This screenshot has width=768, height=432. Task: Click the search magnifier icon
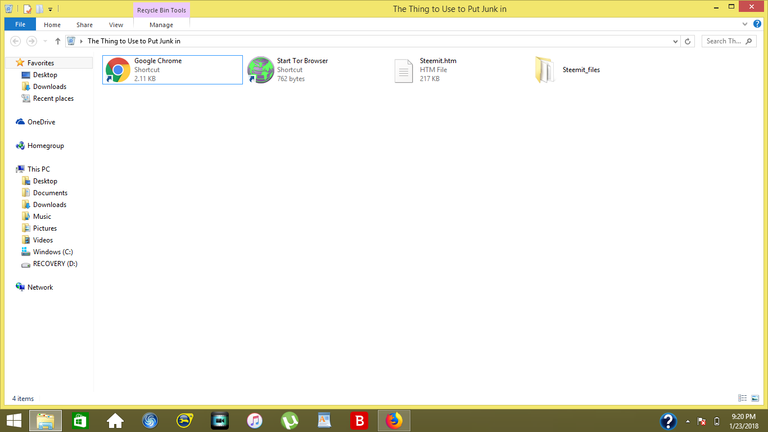click(x=749, y=41)
